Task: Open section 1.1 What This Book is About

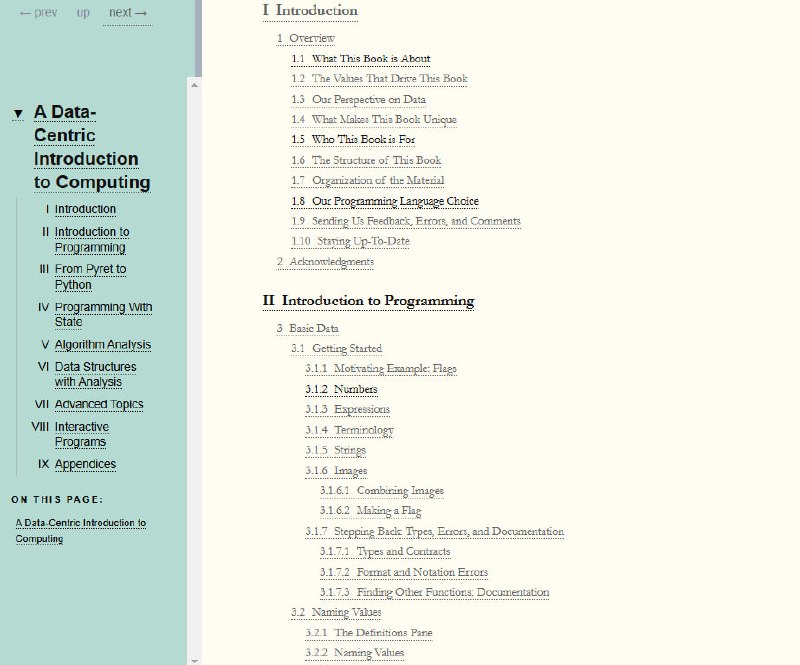Action: 361,59
